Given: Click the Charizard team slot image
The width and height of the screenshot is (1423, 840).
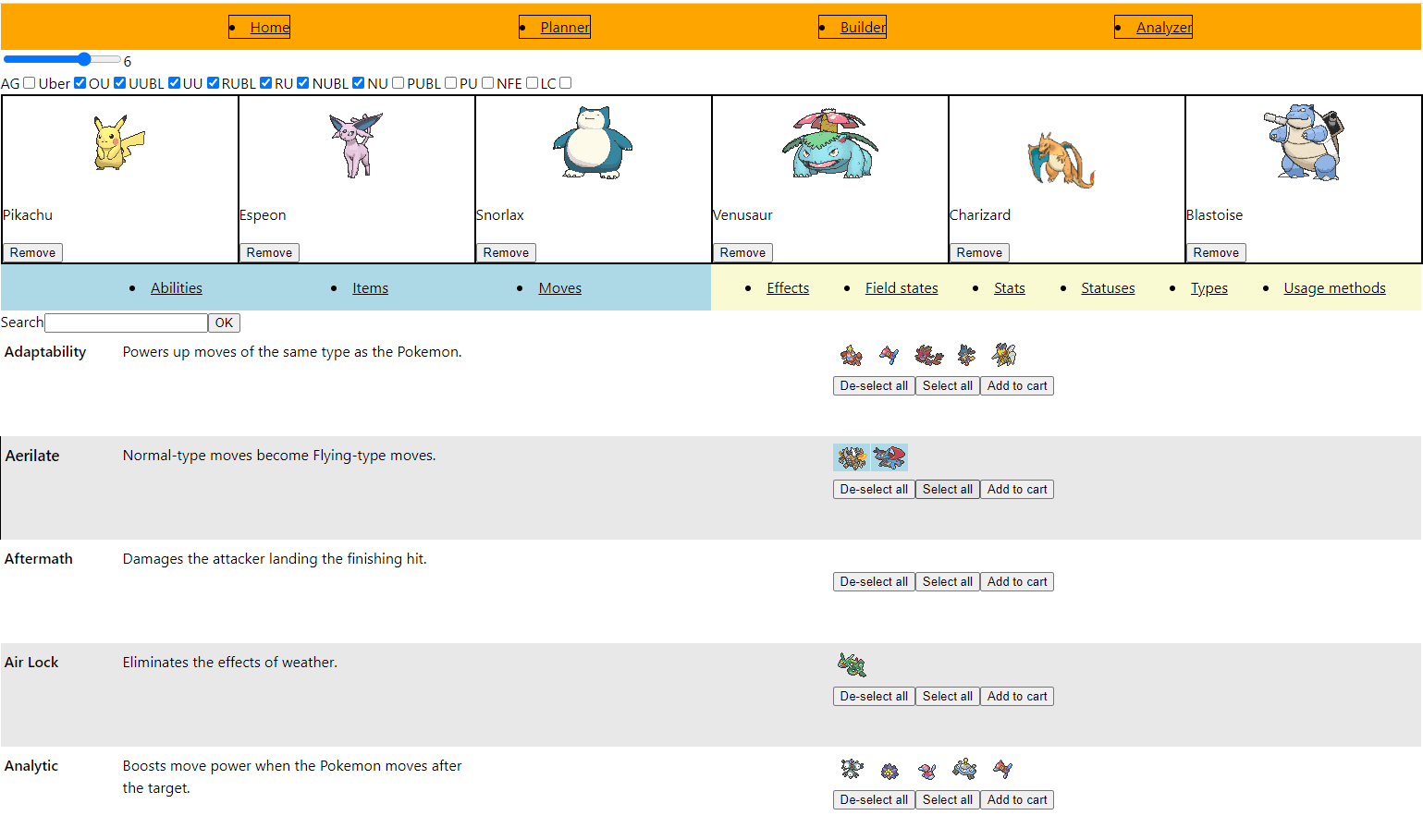Looking at the screenshot, I should (1061, 159).
